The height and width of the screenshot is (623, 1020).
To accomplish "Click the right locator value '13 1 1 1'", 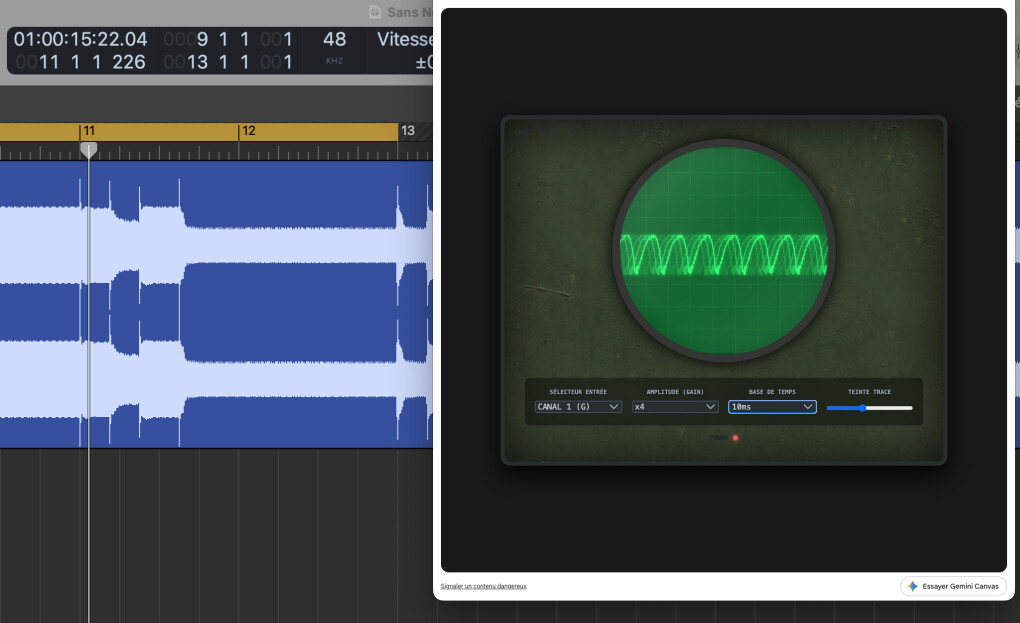I will point(228,62).
